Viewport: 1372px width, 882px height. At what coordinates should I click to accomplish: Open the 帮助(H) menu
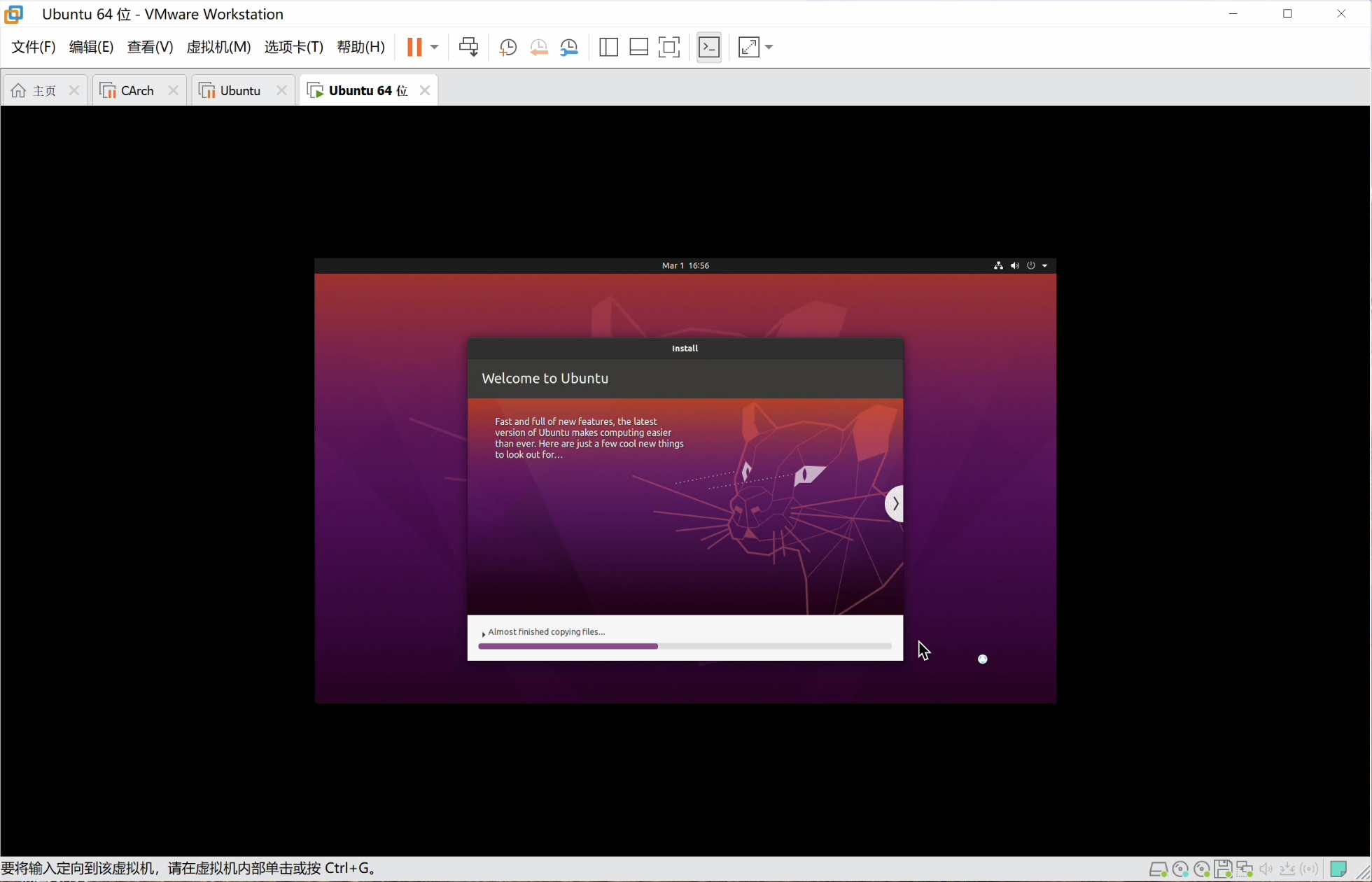360,47
